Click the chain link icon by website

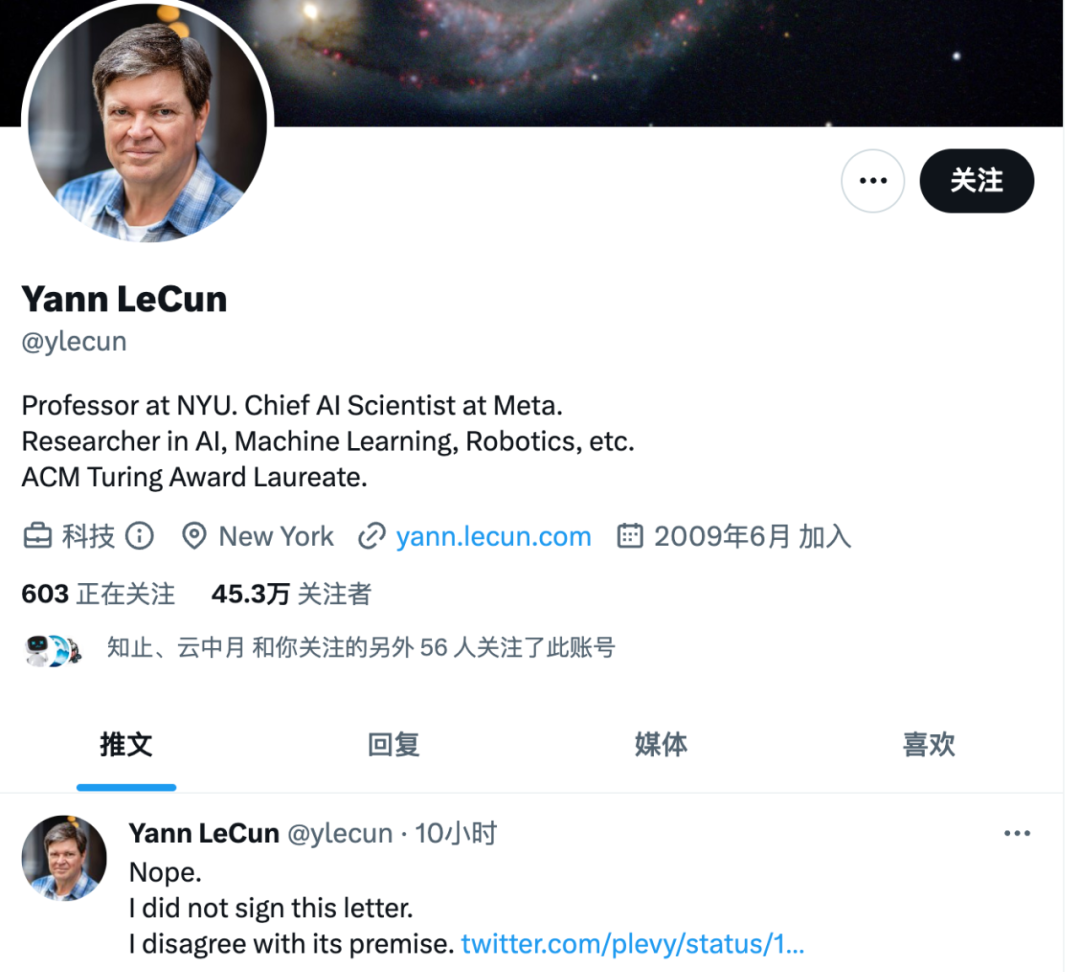pyautogui.click(x=372, y=536)
